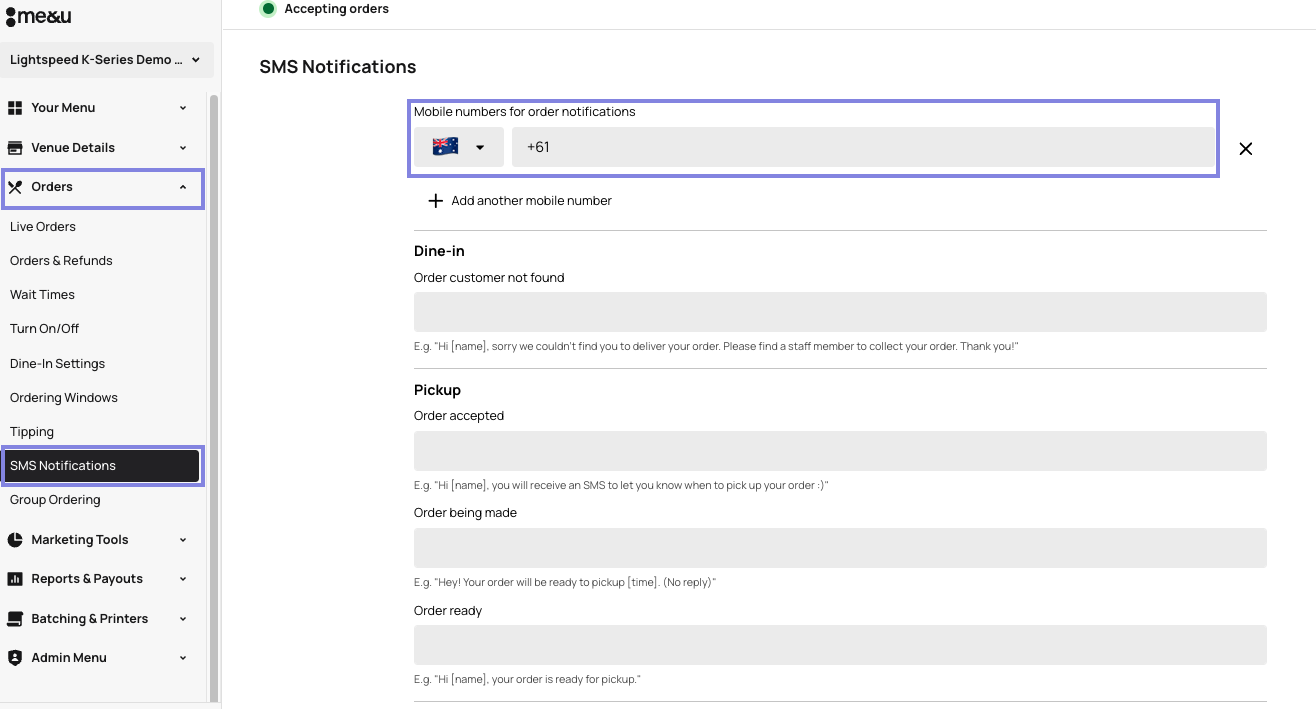Open the Tipping settings page

tap(31, 431)
